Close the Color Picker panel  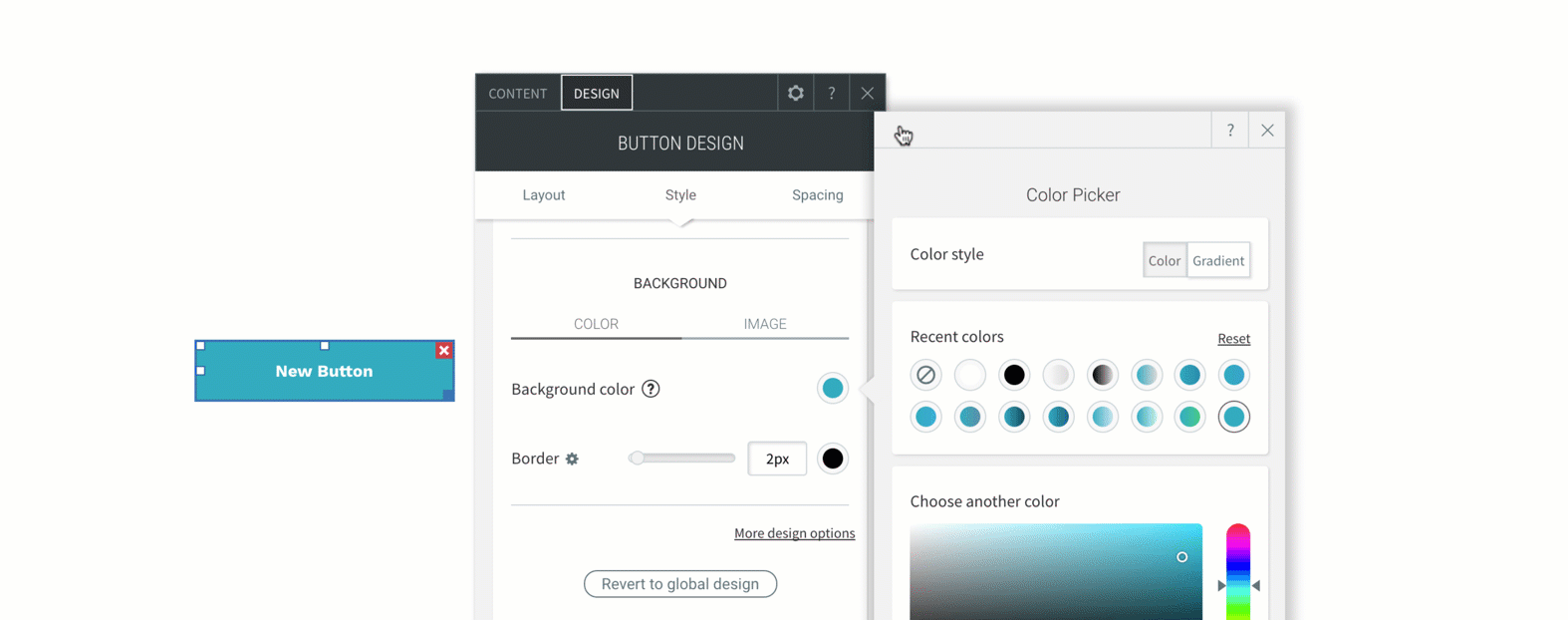pos(1267,131)
